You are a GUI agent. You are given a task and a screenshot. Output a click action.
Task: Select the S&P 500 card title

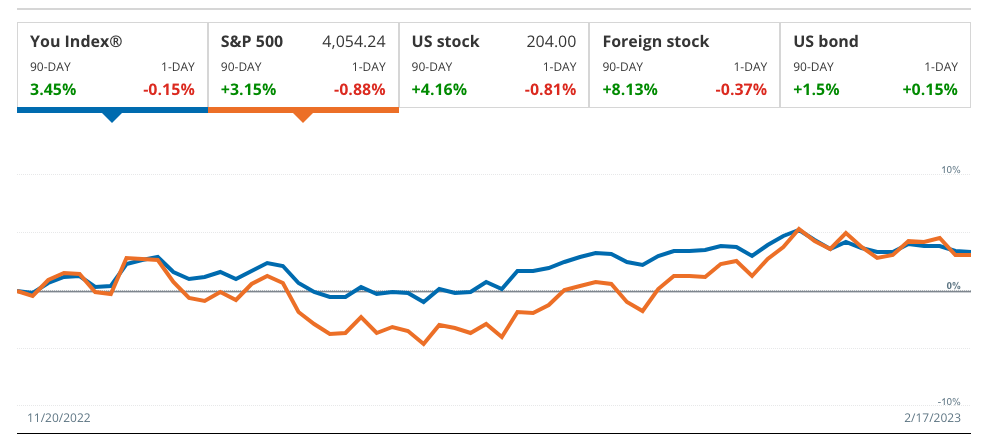(x=252, y=42)
